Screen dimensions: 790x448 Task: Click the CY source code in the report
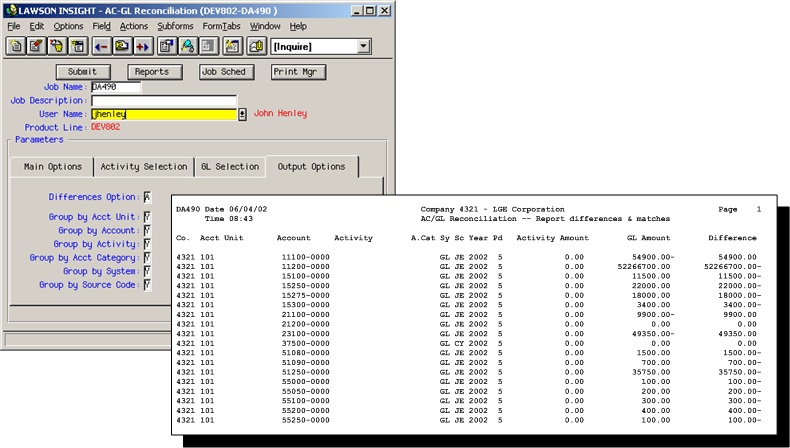click(x=459, y=343)
